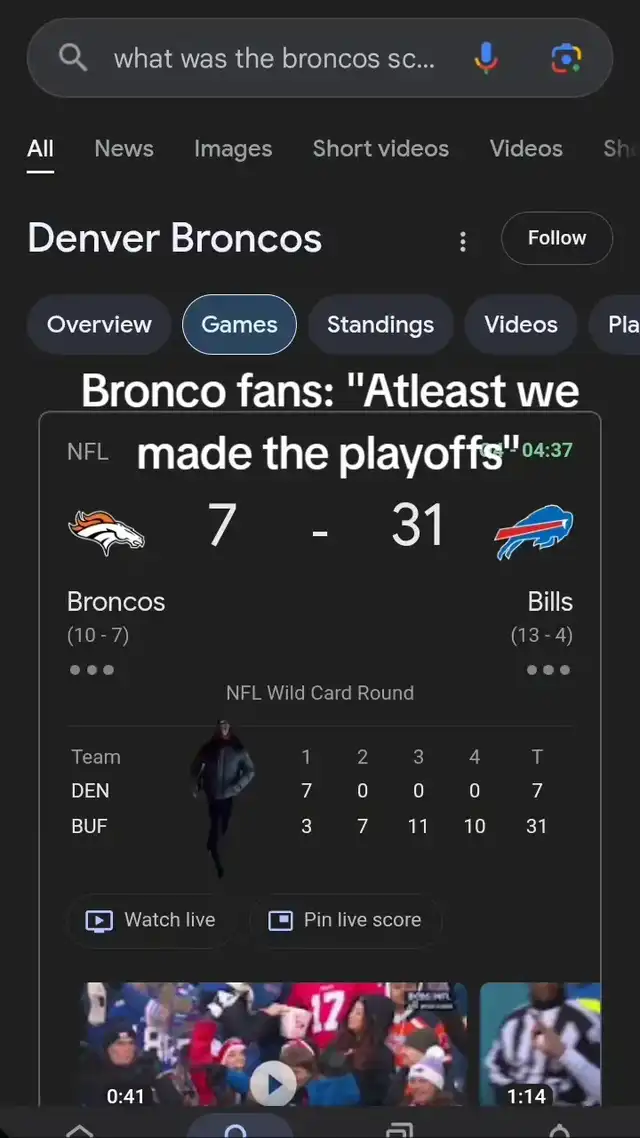Screen dimensions: 640x1138
Task: Select the Overview chip
Action: tap(99, 325)
